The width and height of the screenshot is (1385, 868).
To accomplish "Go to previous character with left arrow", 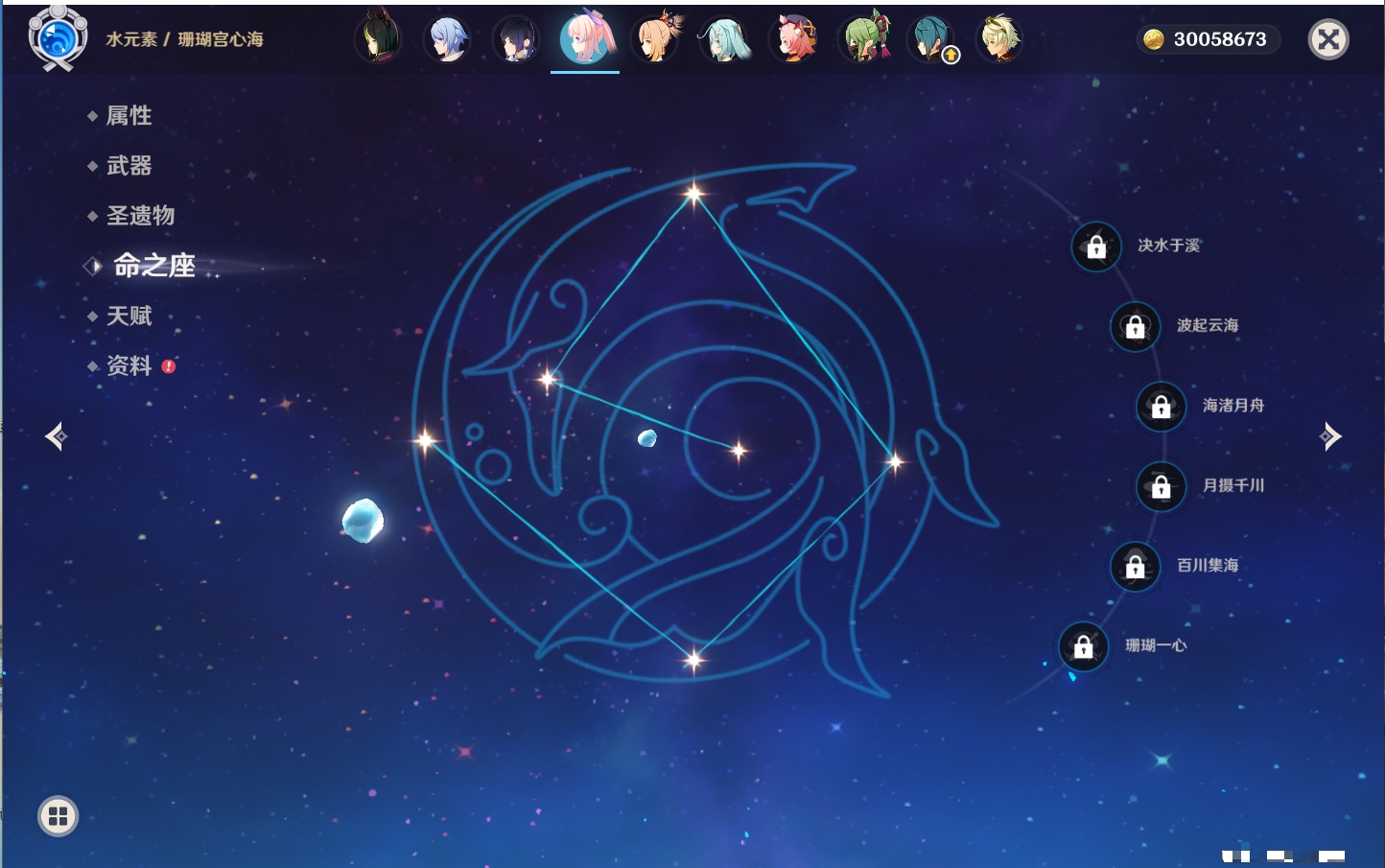I will point(56,436).
